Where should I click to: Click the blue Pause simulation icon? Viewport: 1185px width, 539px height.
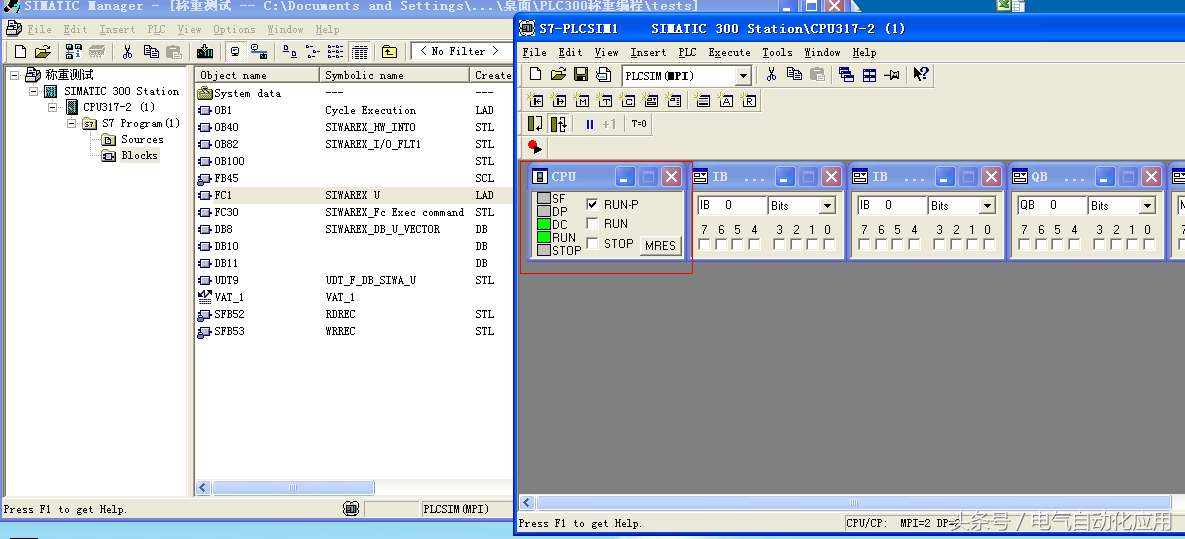click(x=589, y=124)
